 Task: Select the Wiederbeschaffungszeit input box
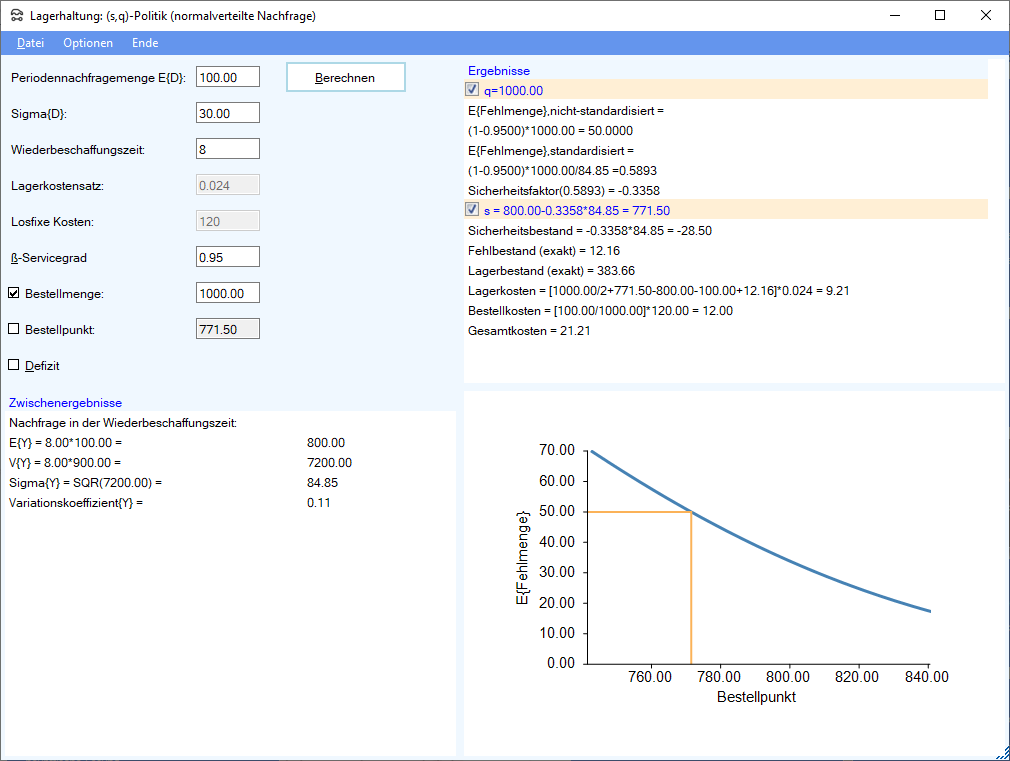click(x=228, y=149)
